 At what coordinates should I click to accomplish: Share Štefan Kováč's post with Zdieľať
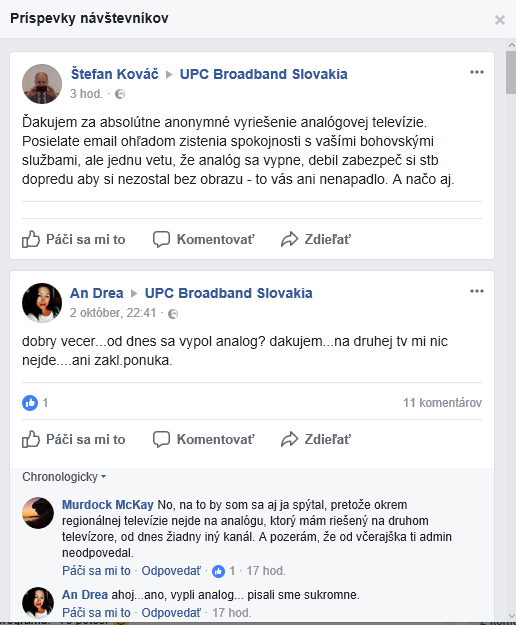click(316, 239)
